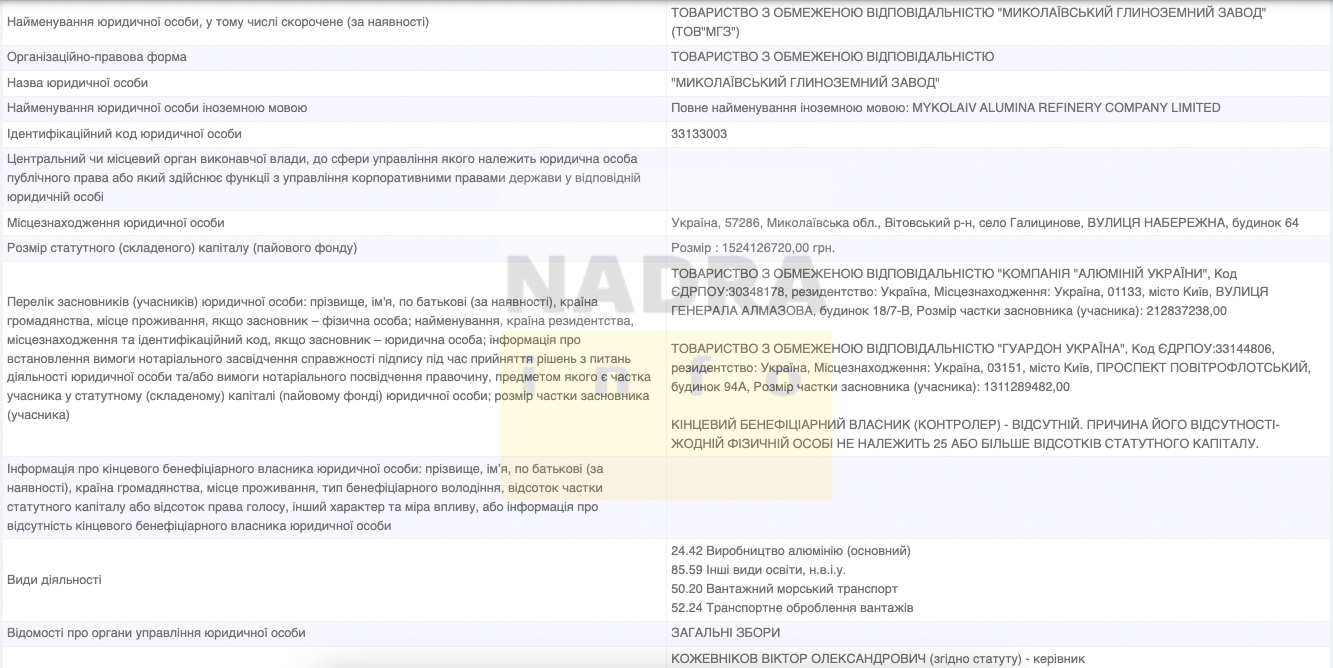Click the Ідентифікаційний код юридичної особи label
This screenshot has height=668, width=1333.
tap(124, 134)
